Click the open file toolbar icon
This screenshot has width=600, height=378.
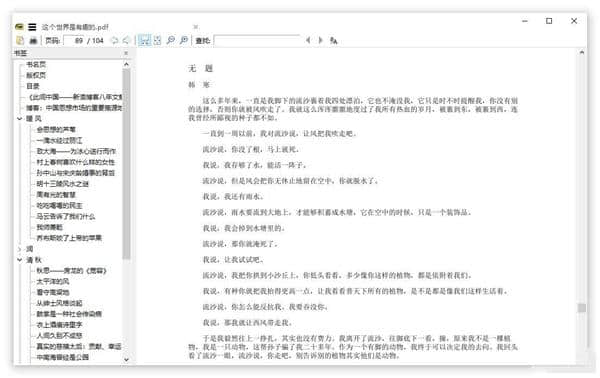pyautogui.click(x=20, y=40)
